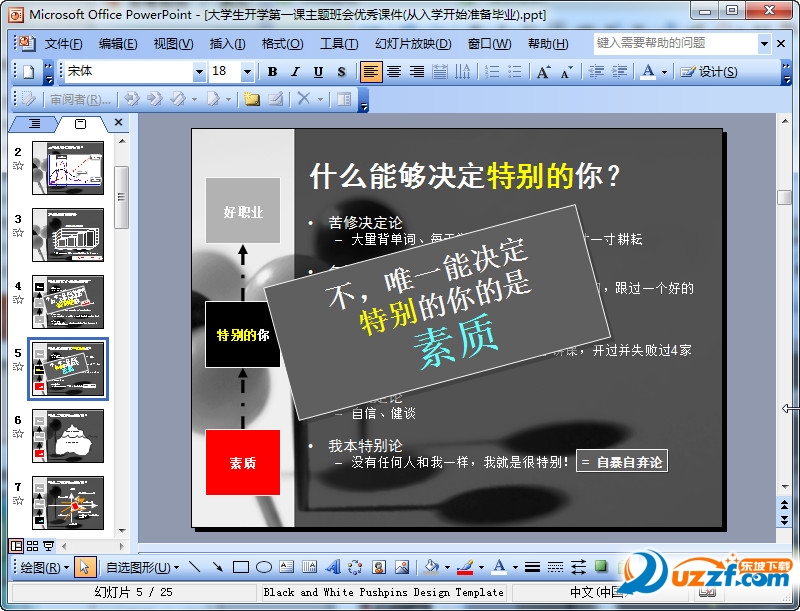Select slide 6 thumbnail
Screen dimensions: 800x611
point(68,436)
